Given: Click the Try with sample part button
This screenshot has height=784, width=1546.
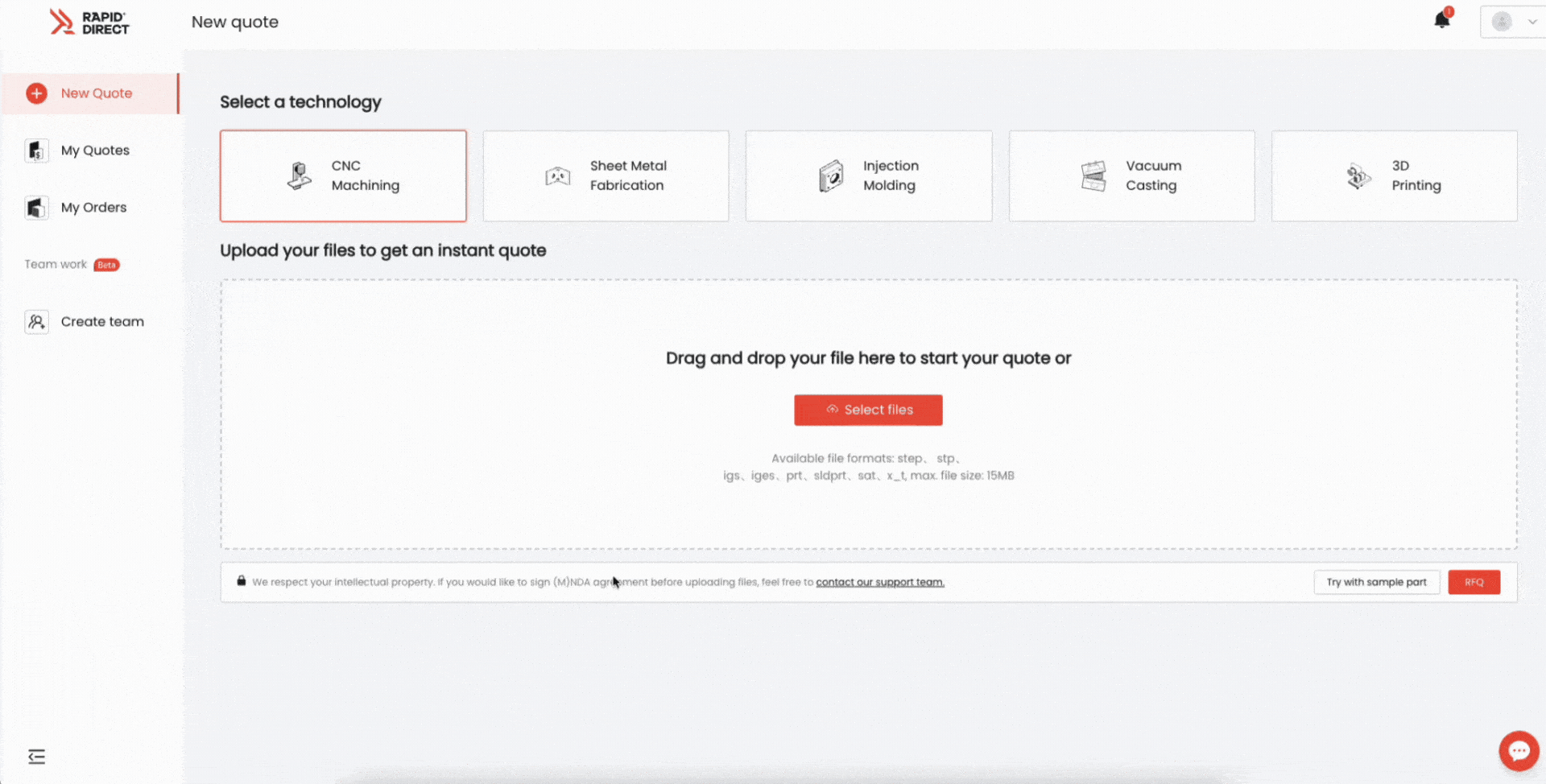Looking at the screenshot, I should pos(1377,582).
